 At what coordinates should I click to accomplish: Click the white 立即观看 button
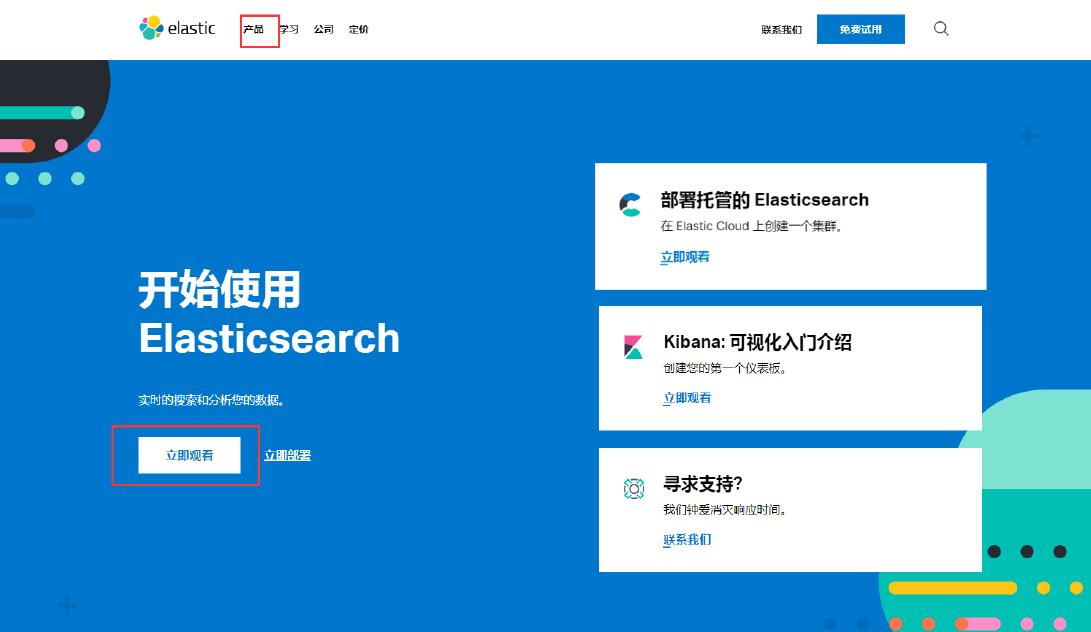tap(189, 455)
